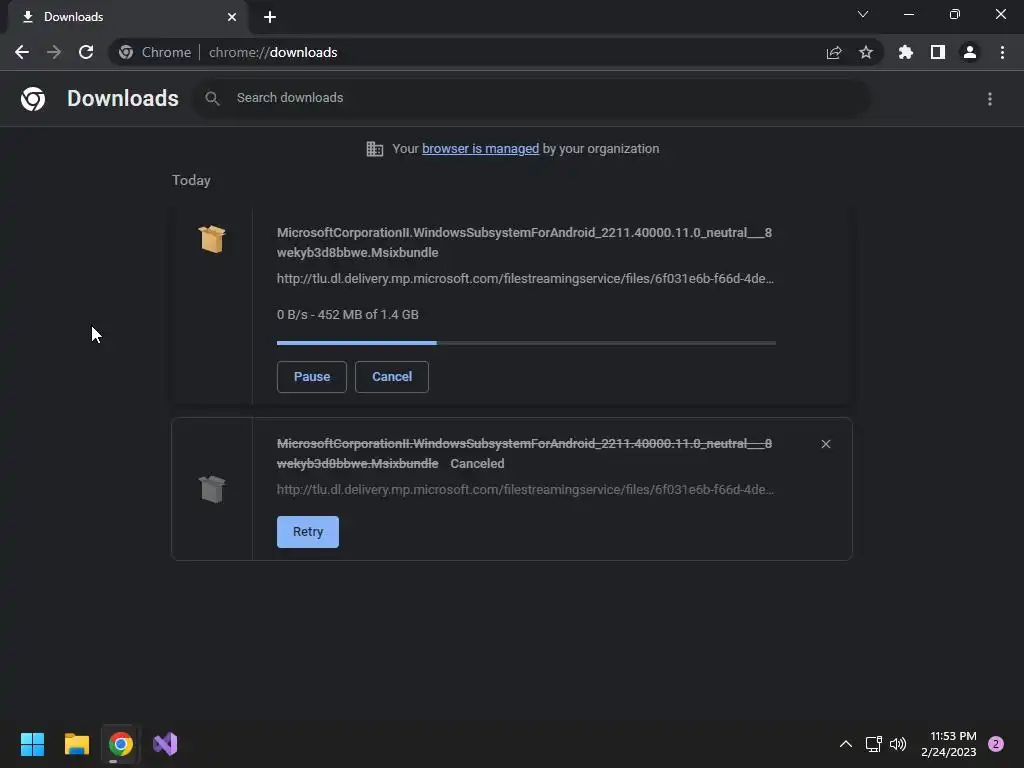Retry the canceled download
This screenshot has height=768, width=1024.
(308, 532)
